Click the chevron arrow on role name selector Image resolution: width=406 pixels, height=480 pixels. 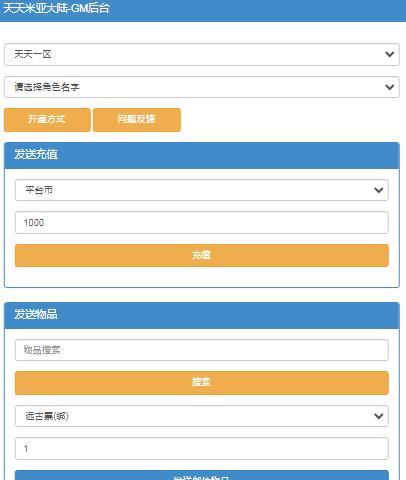click(x=389, y=87)
